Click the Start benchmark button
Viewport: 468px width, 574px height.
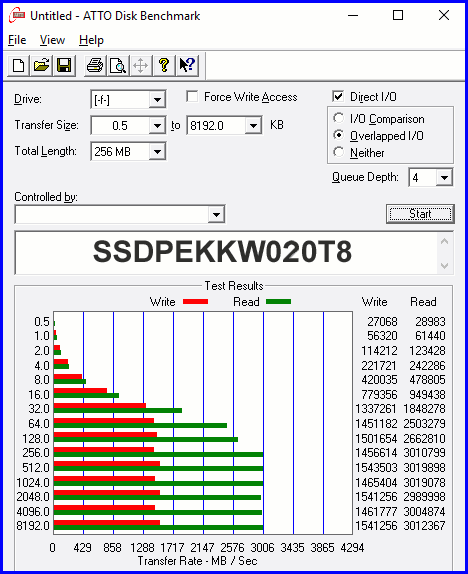click(x=420, y=214)
